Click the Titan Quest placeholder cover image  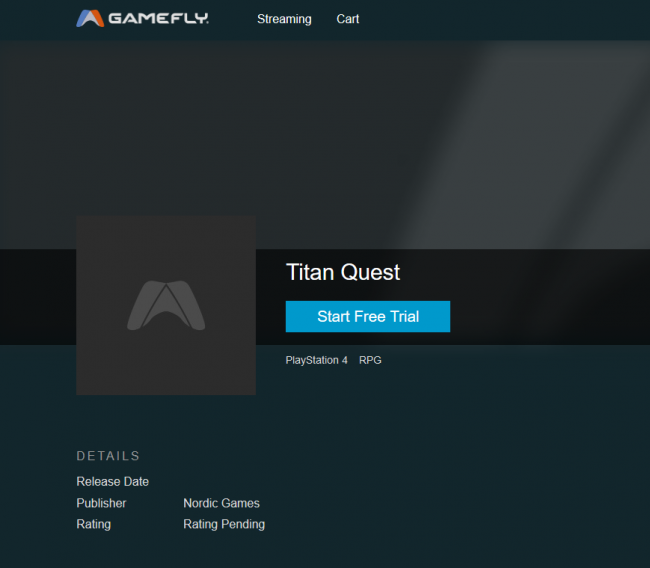click(x=166, y=305)
